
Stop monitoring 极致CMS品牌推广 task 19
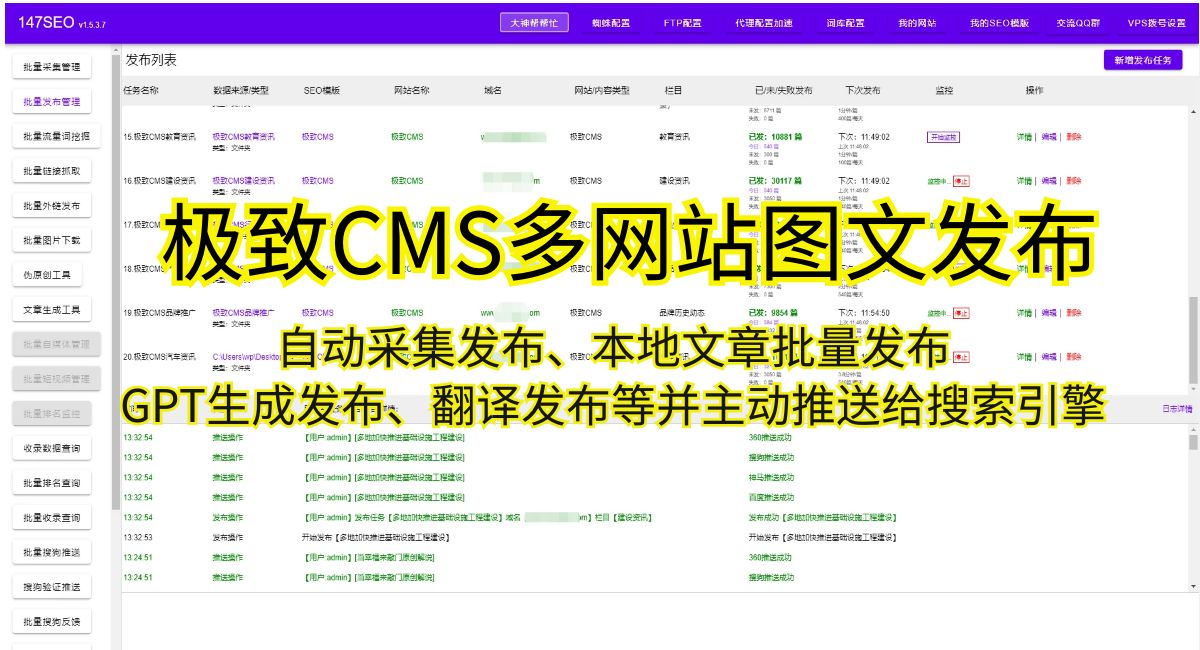[961, 313]
